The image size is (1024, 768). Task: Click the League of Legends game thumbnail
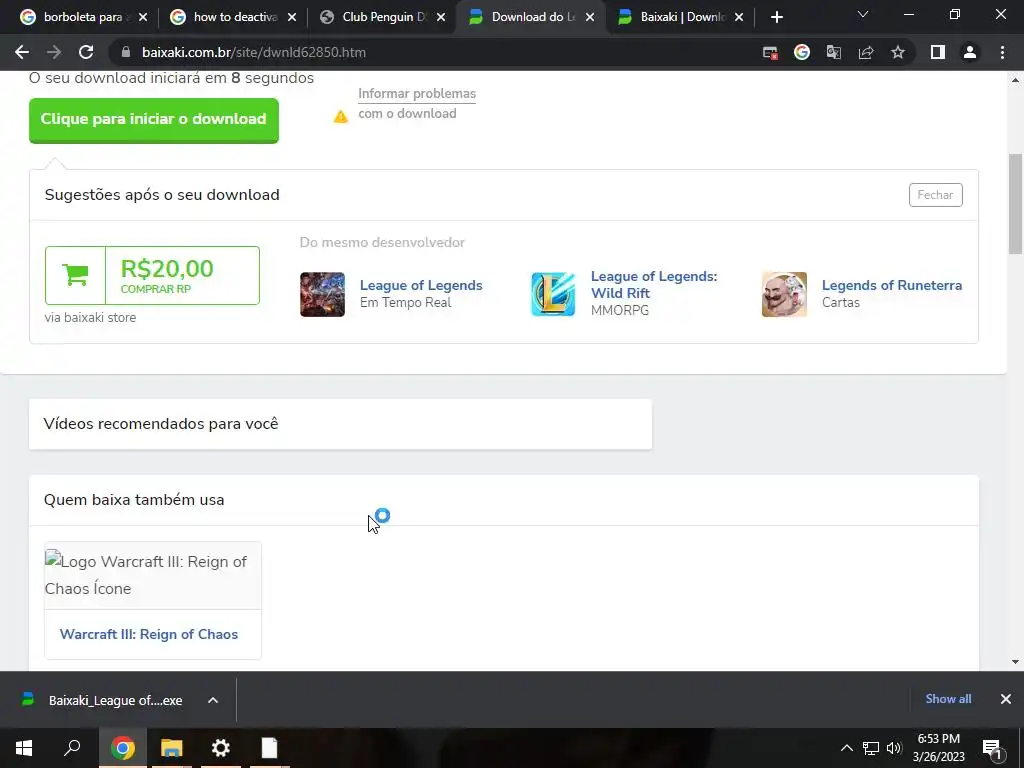pos(323,295)
